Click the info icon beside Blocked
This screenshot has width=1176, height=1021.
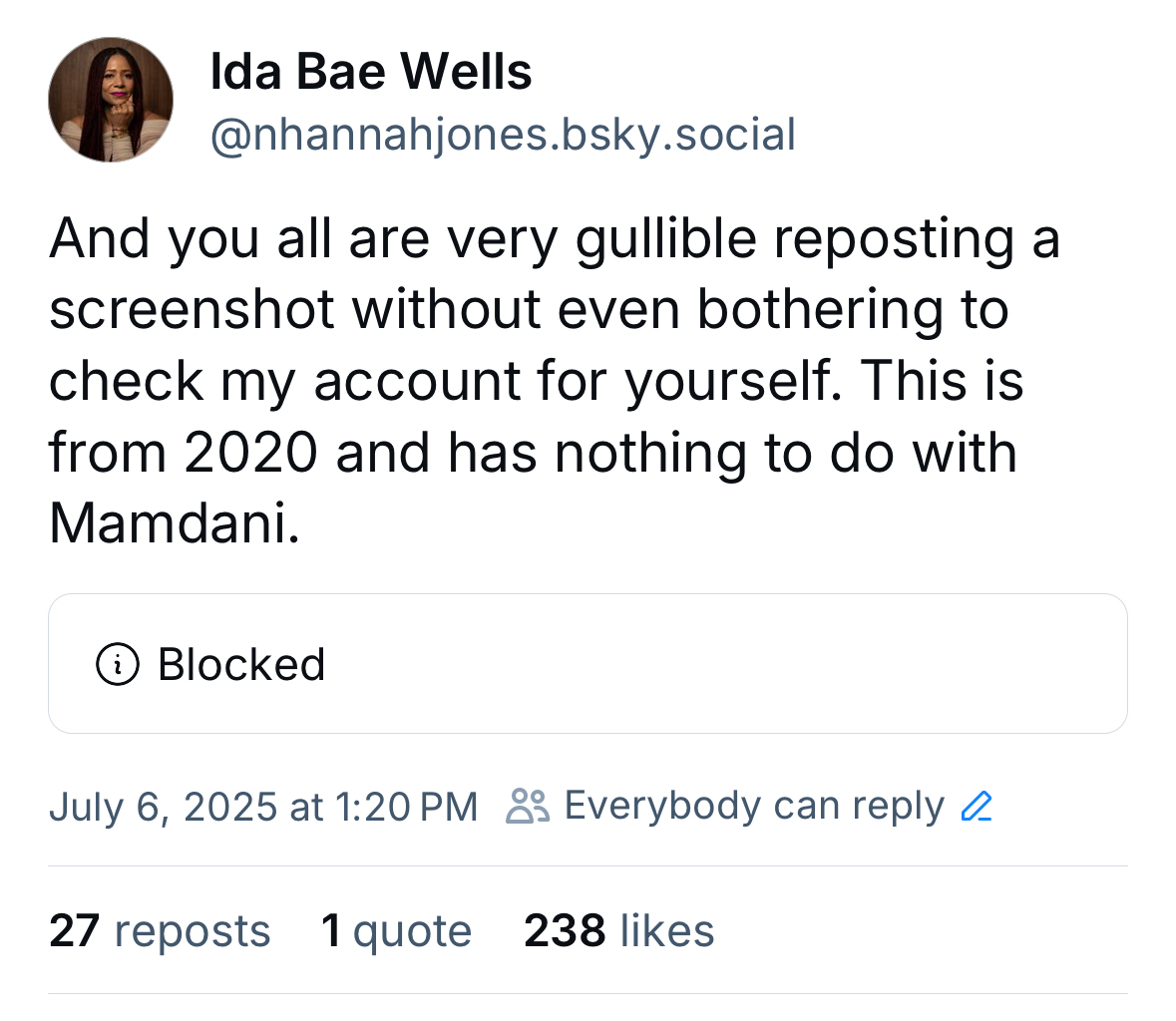click(x=117, y=664)
